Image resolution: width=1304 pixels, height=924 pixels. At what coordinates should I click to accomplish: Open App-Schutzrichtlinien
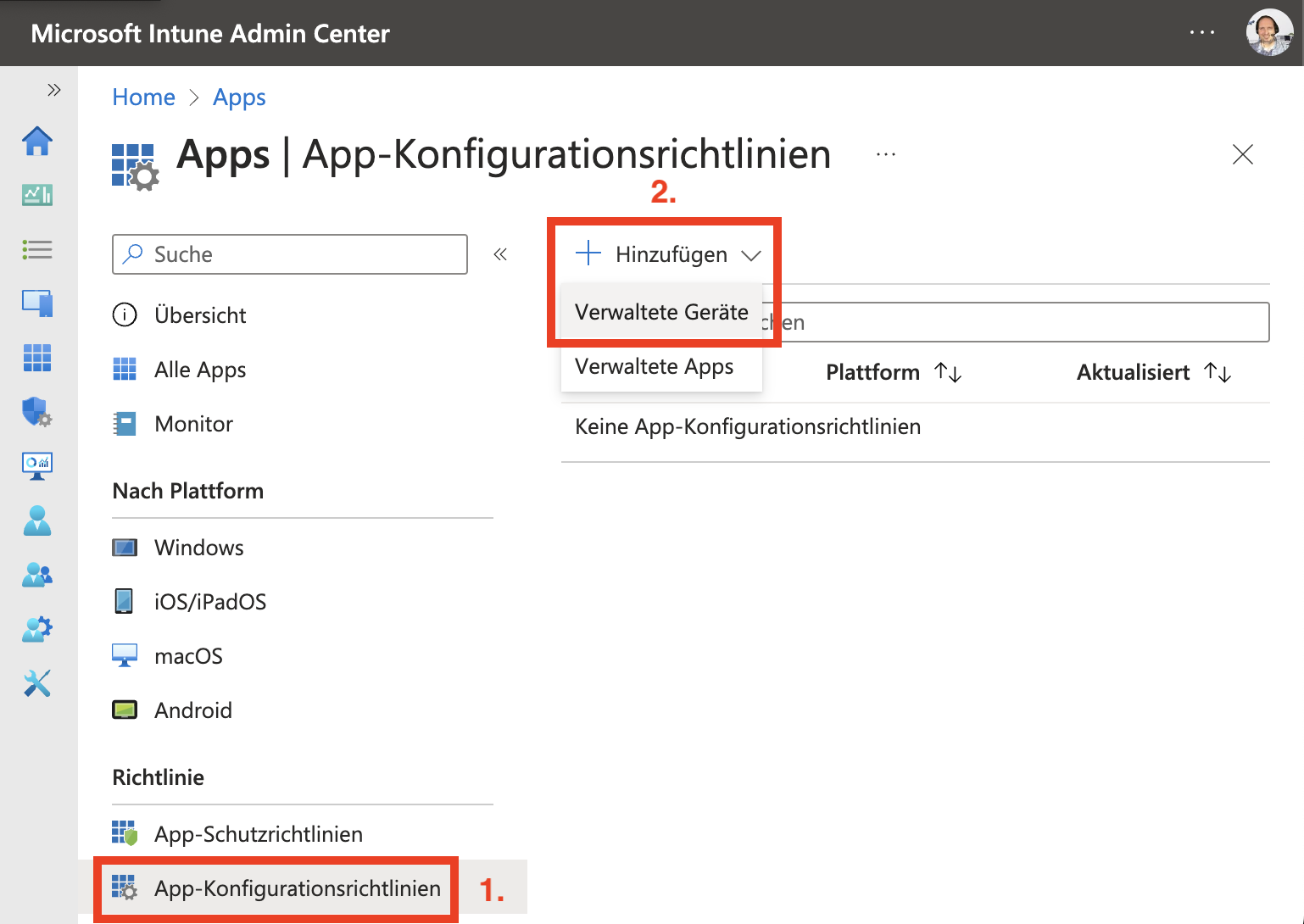point(259,834)
